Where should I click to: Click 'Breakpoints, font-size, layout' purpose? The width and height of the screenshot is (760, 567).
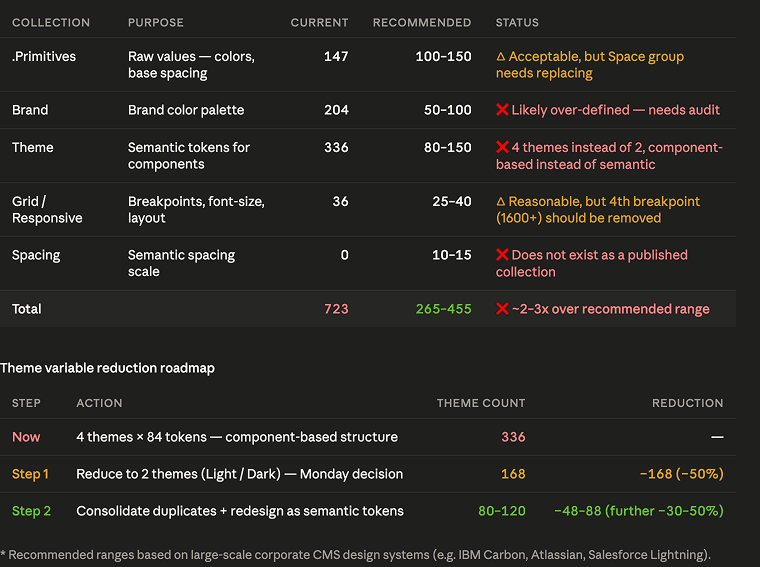coord(196,209)
